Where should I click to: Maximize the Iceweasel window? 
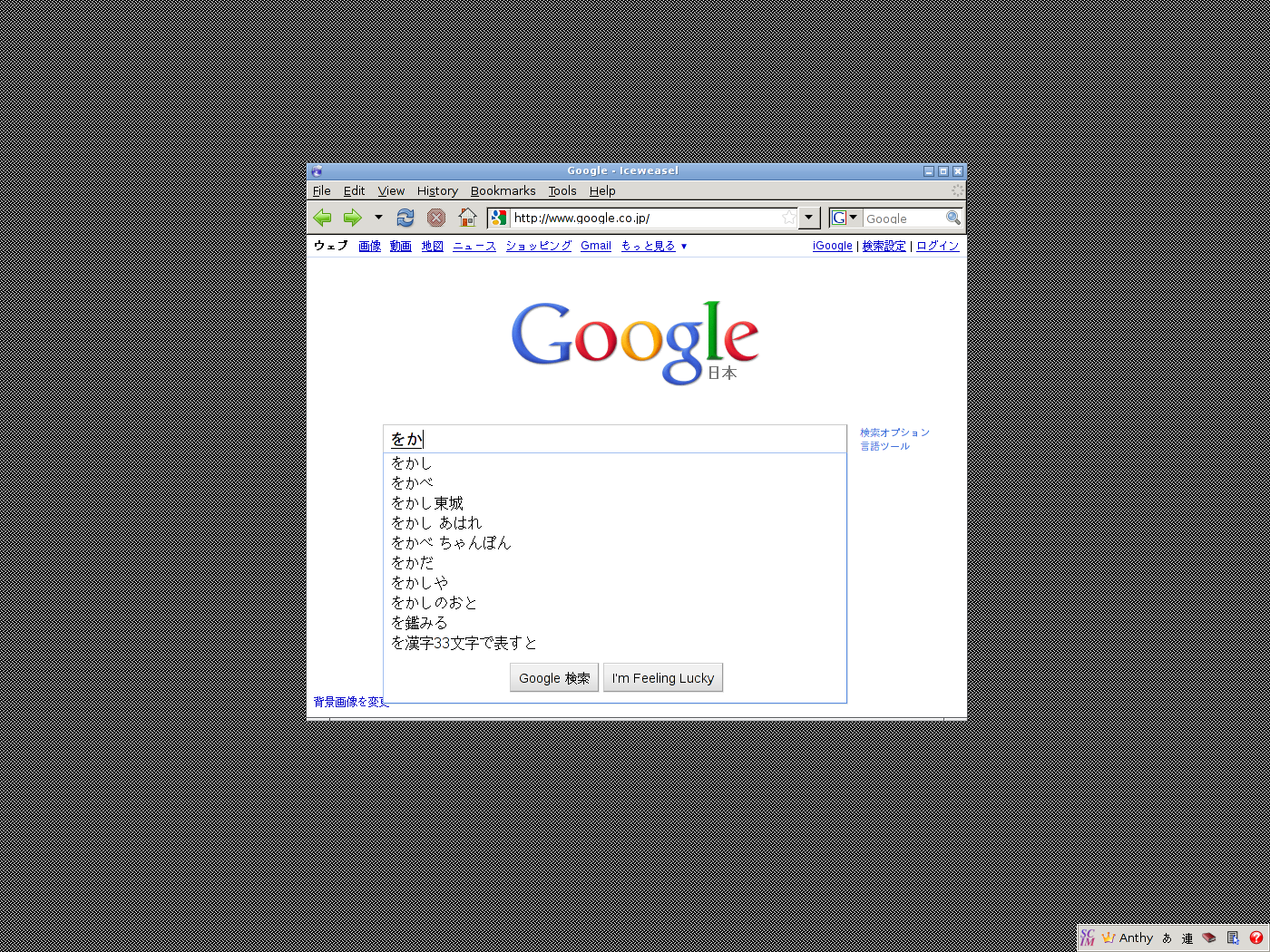(x=943, y=170)
